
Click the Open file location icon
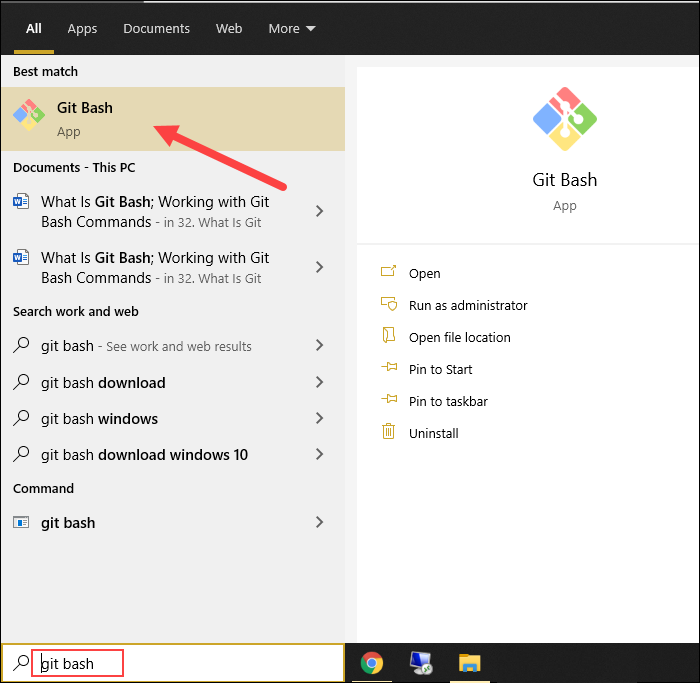tap(389, 337)
